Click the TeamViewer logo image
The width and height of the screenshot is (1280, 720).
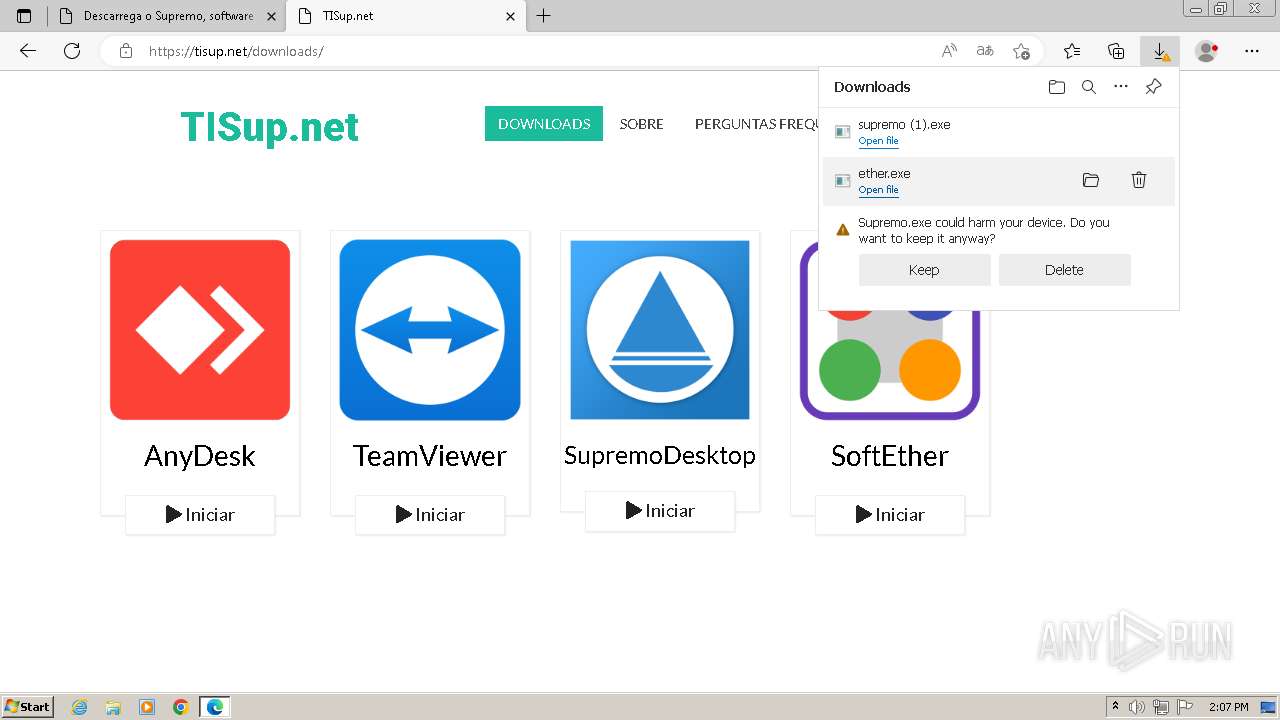pos(430,330)
